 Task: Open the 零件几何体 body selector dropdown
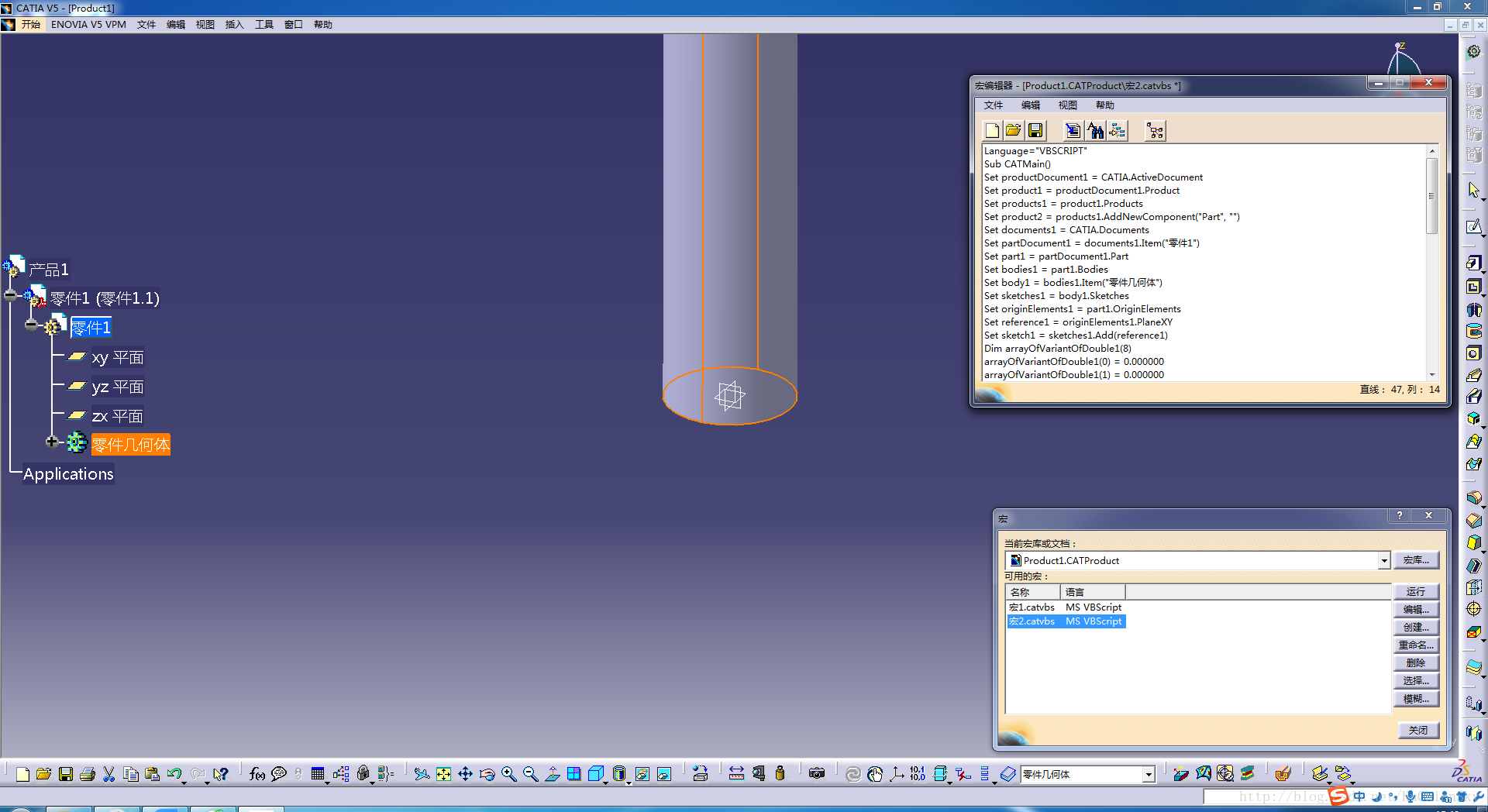[1149, 774]
